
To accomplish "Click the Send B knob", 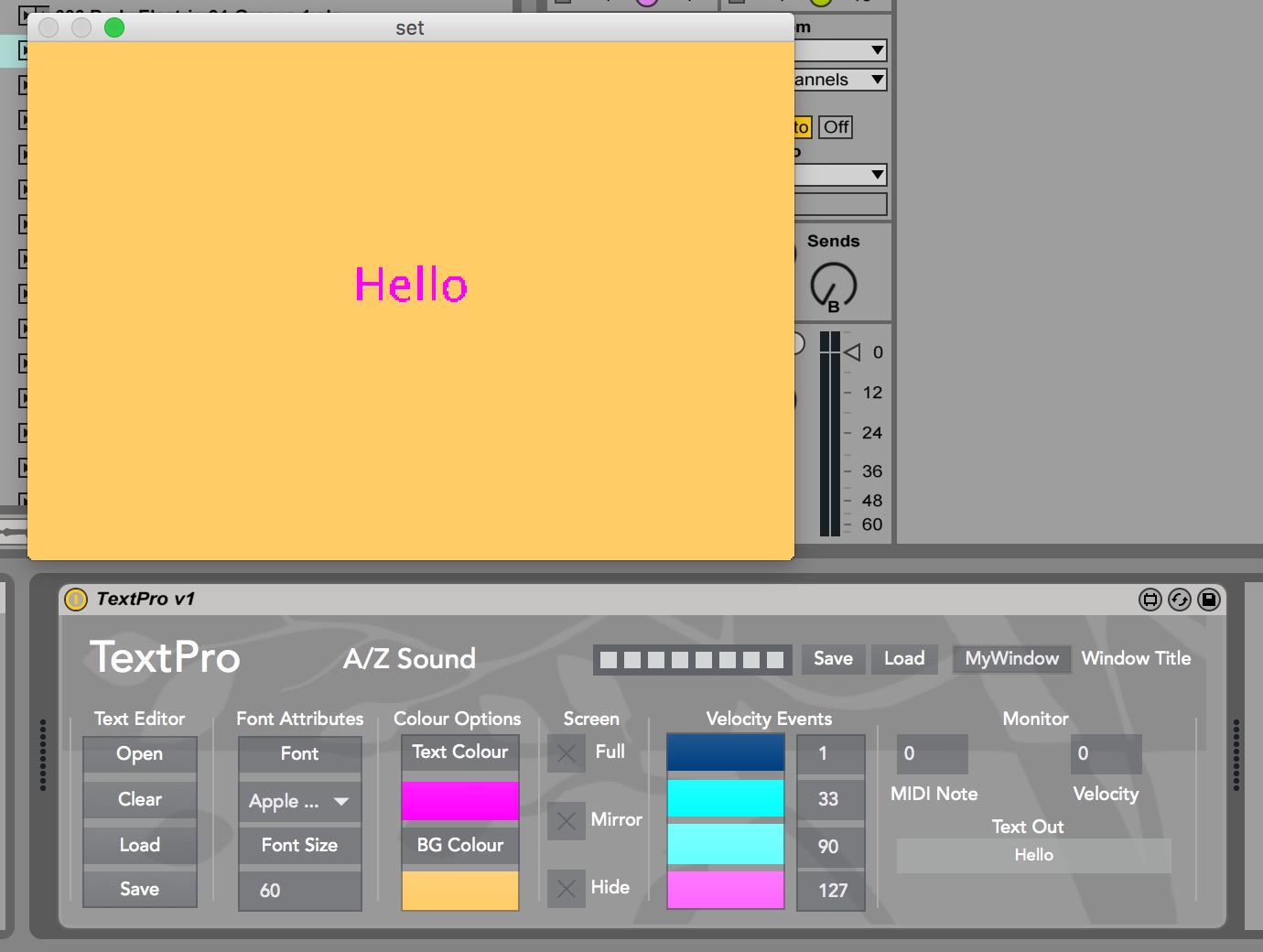I will [x=833, y=285].
